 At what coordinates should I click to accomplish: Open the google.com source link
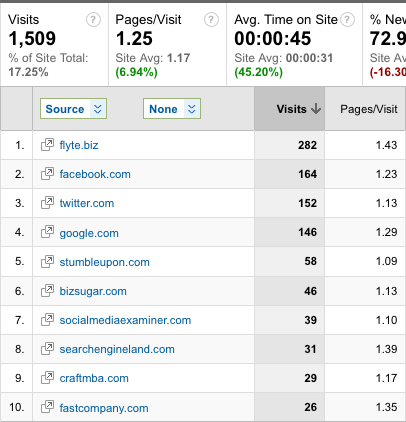click(89, 233)
